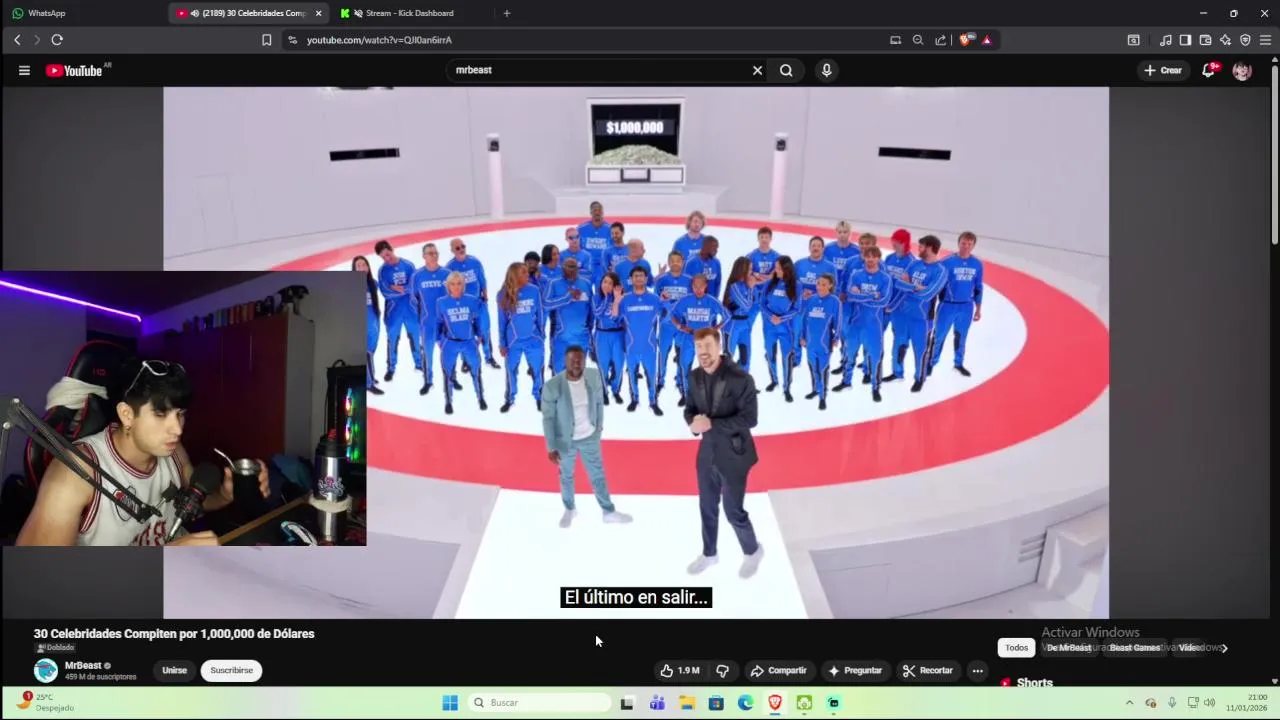Expand the hidden system tray icons
The image size is (1280, 720).
[x=1129, y=703]
